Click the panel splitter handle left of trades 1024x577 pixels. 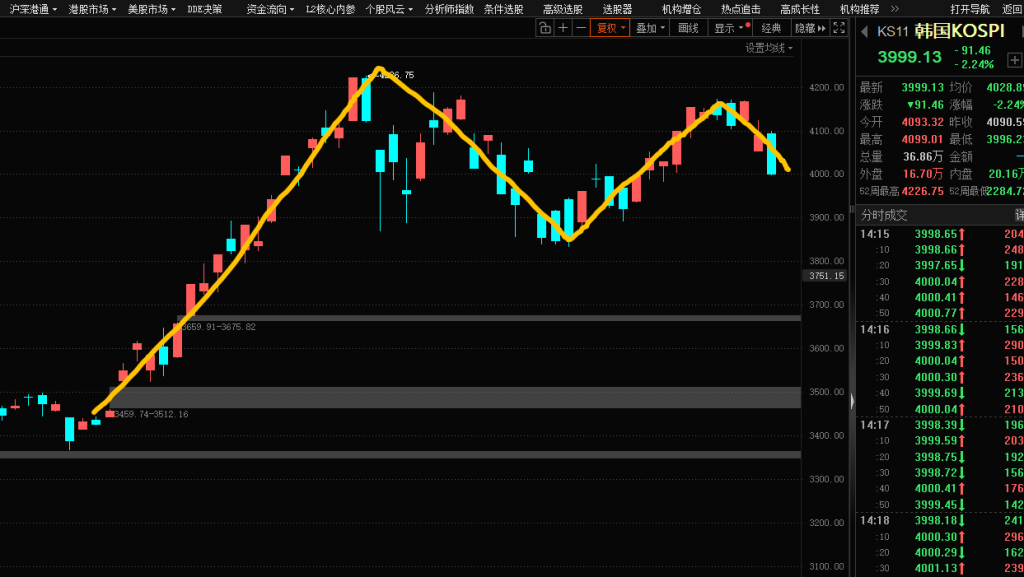852,400
